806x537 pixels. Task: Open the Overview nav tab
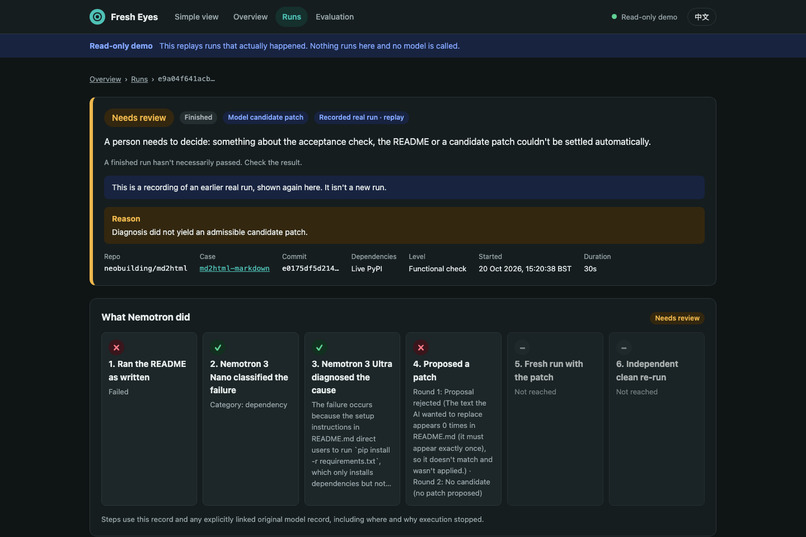tap(250, 17)
